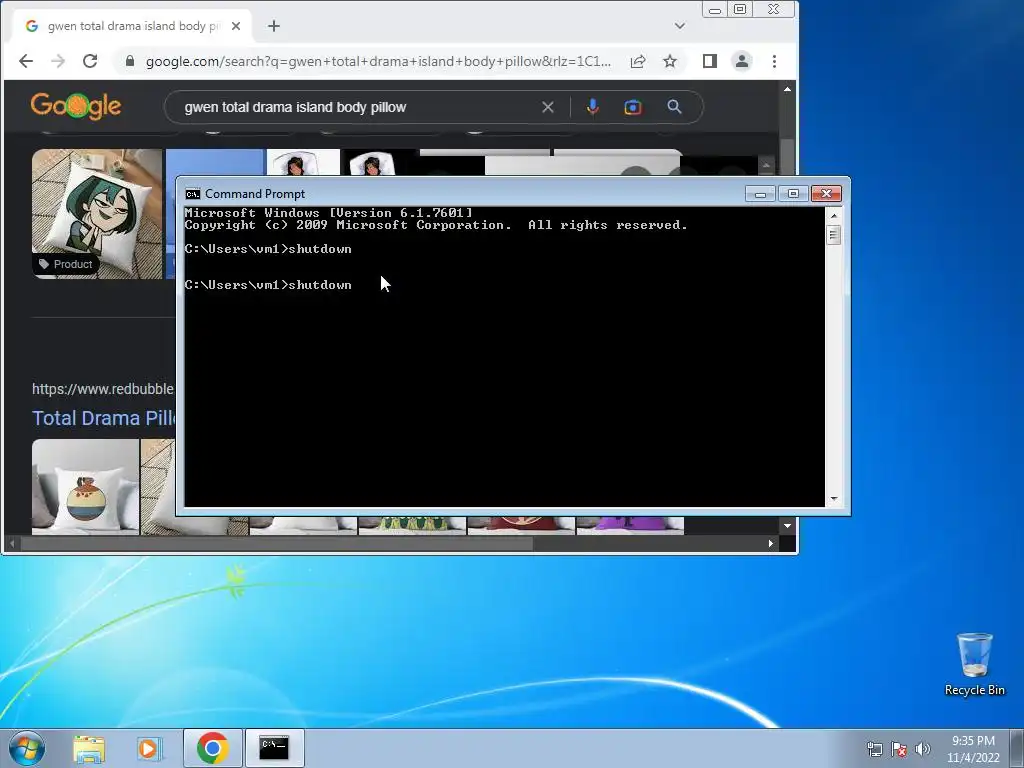Select the gwen total drama island tab
The image size is (1024, 768).
pos(133,26)
